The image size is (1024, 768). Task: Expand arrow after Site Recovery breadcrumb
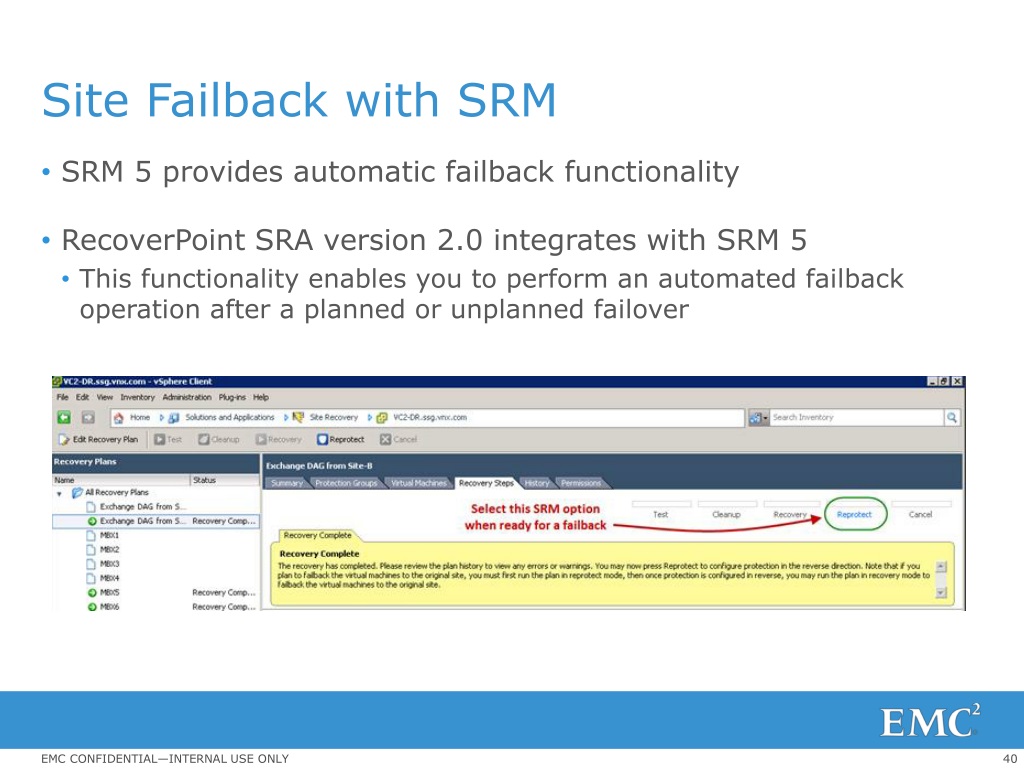click(x=370, y=417)
